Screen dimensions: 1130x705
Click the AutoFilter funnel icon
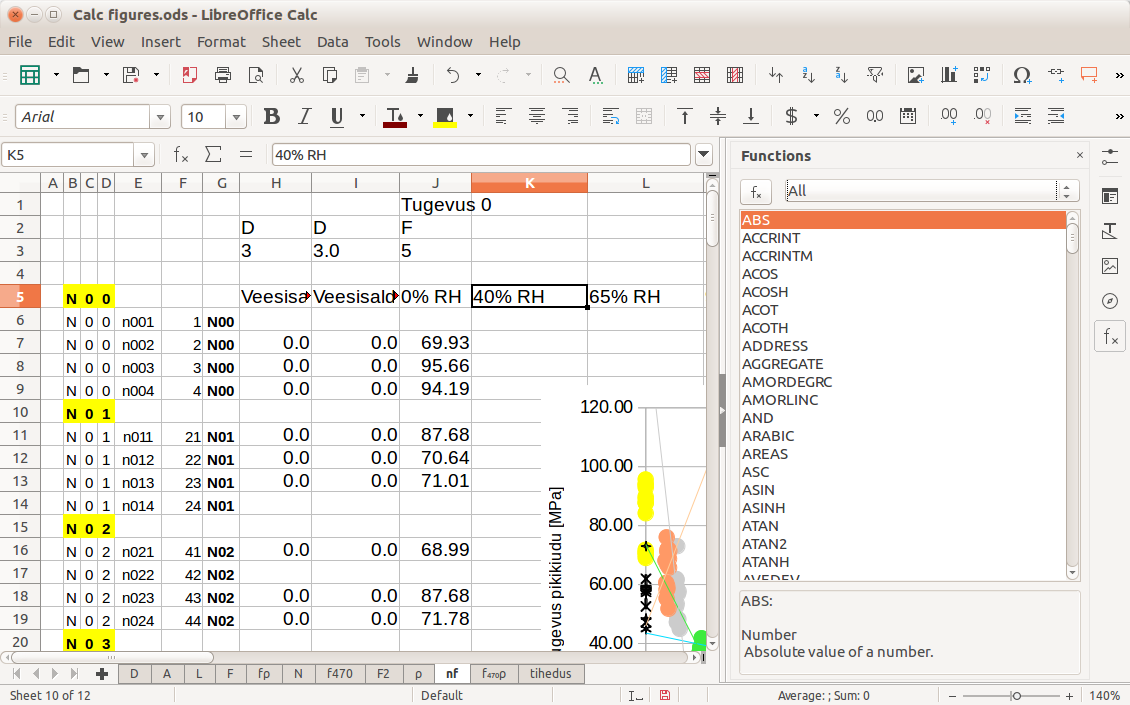[874, 75]
